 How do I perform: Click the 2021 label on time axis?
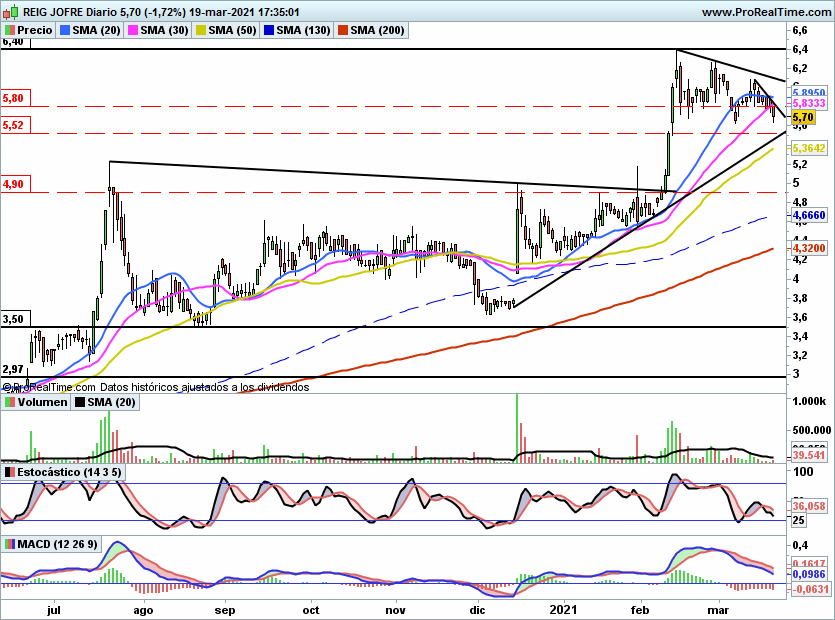563,610
